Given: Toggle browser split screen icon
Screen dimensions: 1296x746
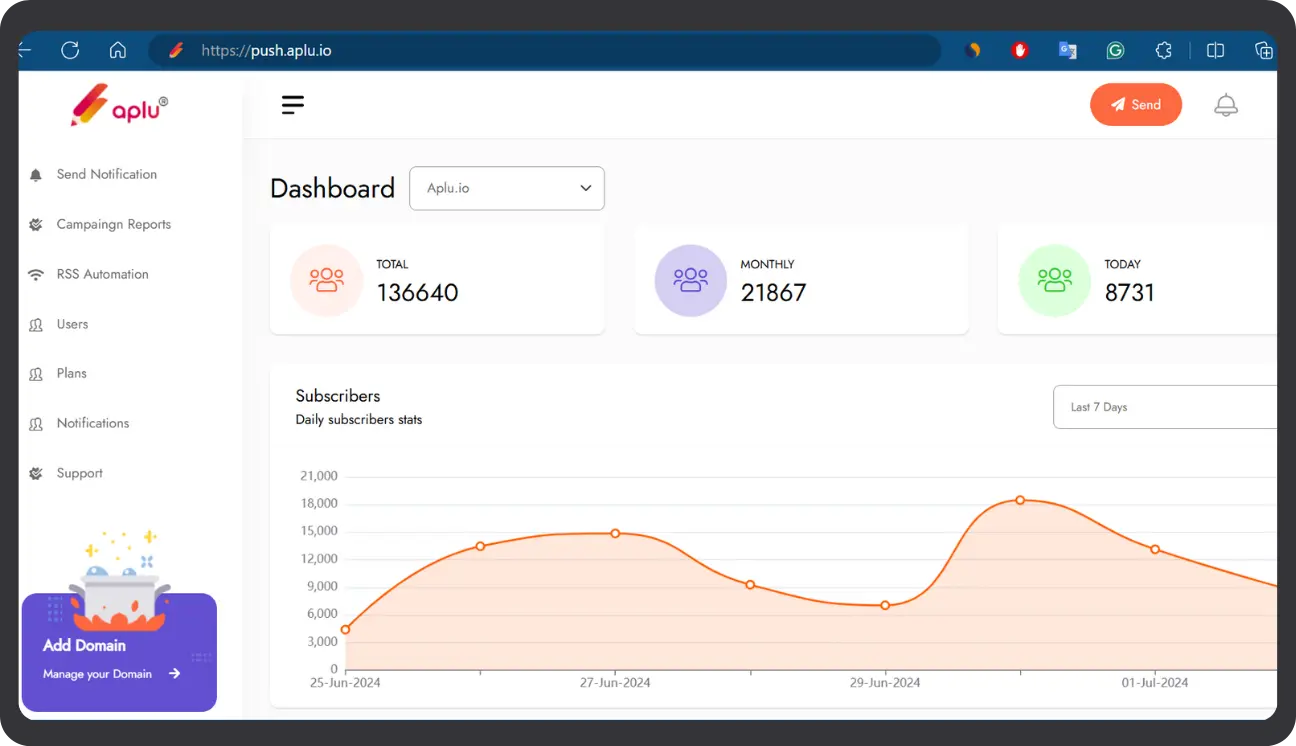Looking at the screenshot, I should pos(1216,50).
